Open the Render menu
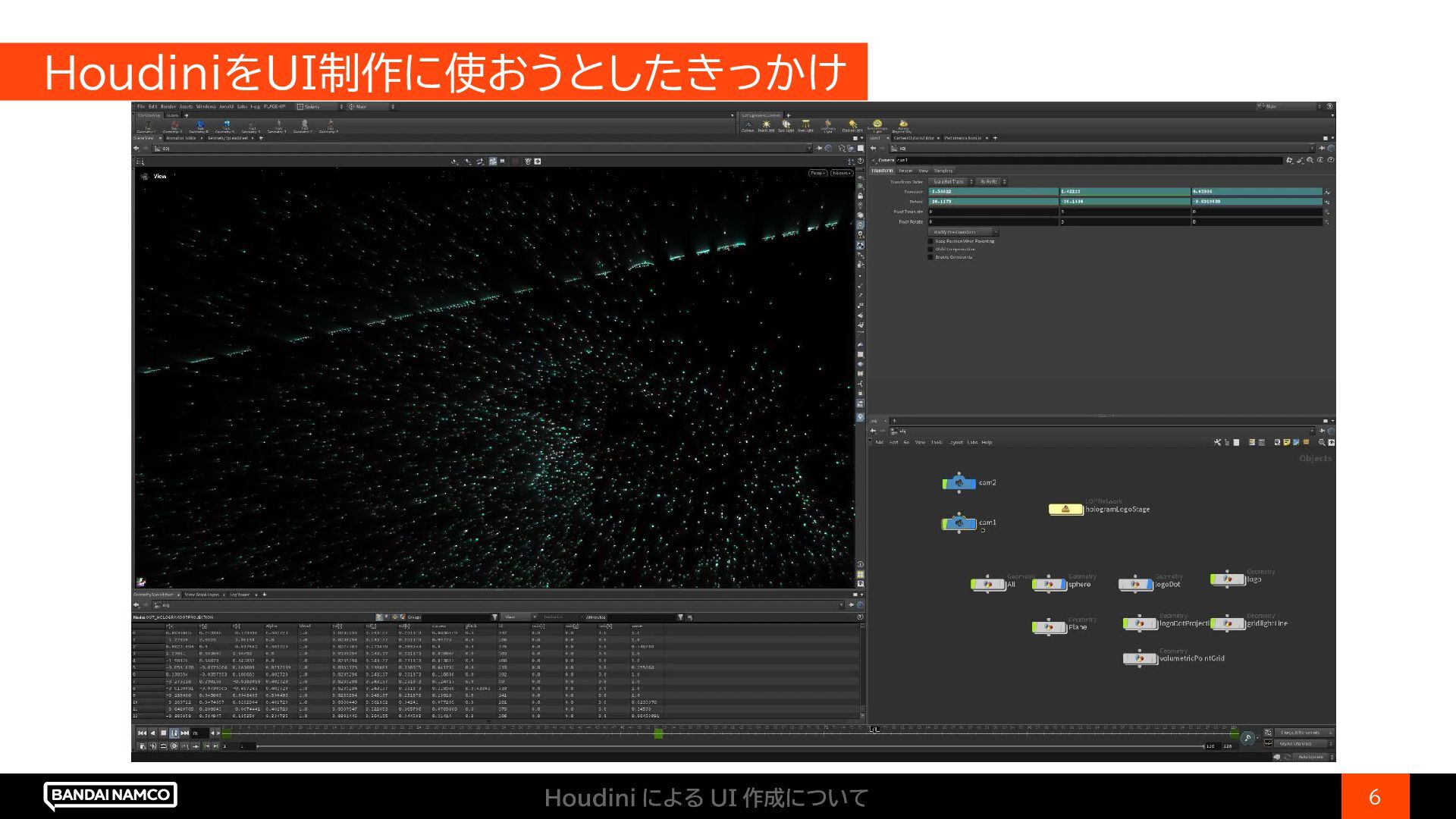The height and width of the screenshot is (819, 1456). tap(168, 107)
